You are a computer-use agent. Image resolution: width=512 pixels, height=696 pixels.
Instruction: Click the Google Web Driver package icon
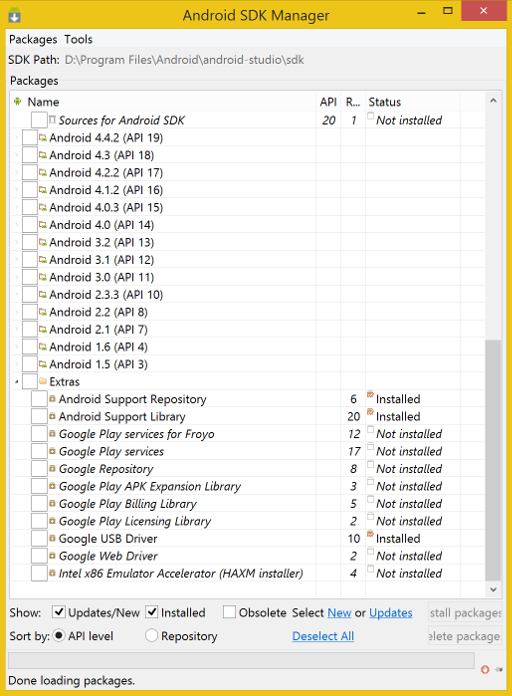52,555
